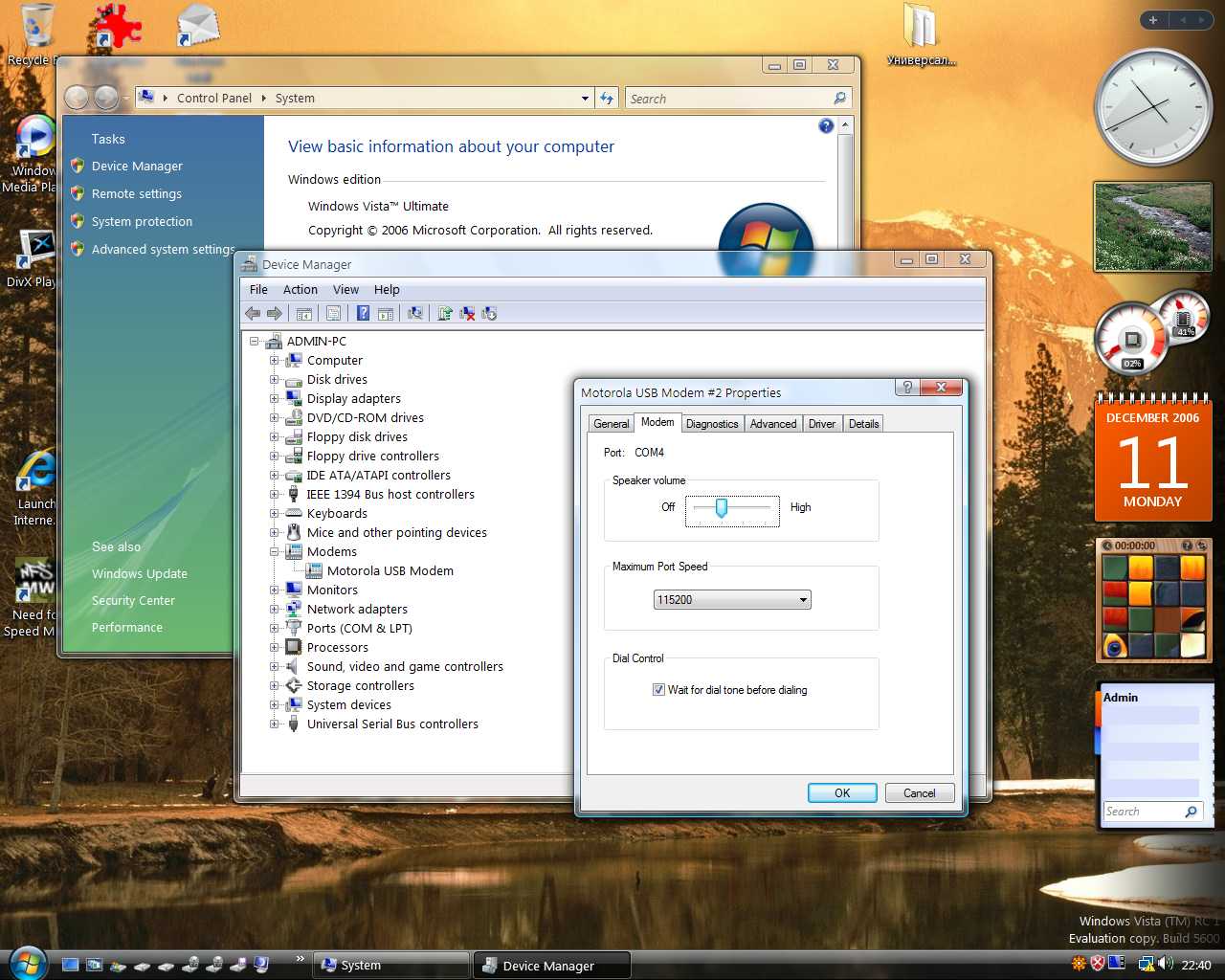Click System protection link in Tasks pane
This screenshot has width=1225, height=980.
[142, 221]
